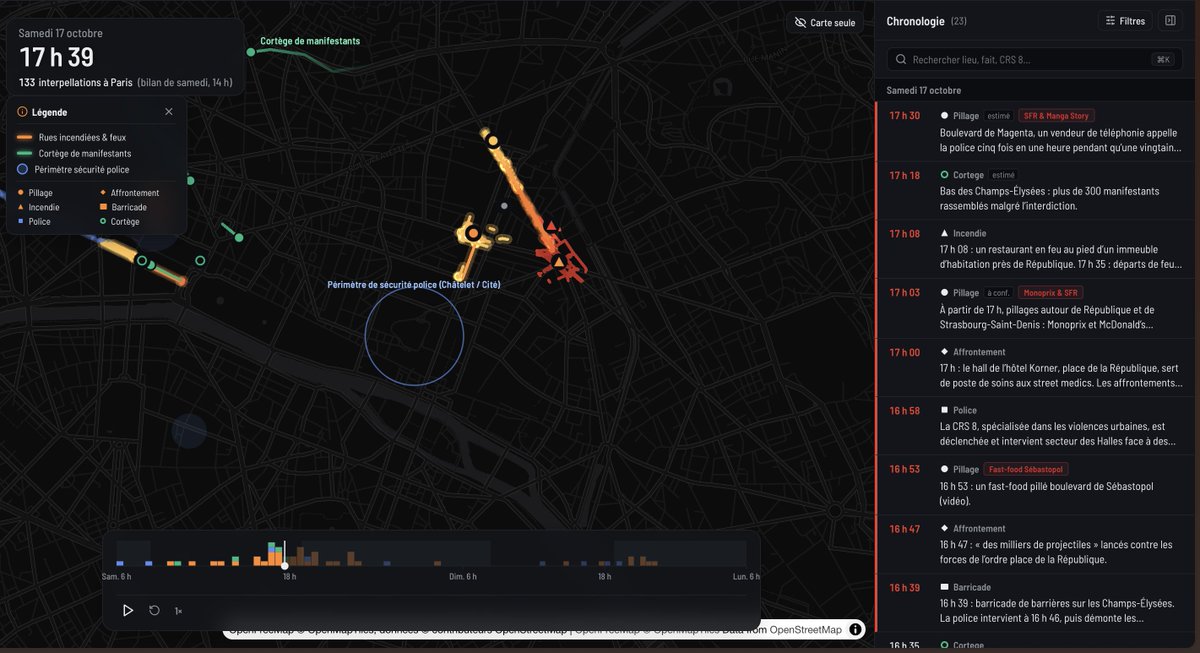Open the 17 h 08 Incendie event
This screenshot has height=653, width=1200.
point(1034,248)
